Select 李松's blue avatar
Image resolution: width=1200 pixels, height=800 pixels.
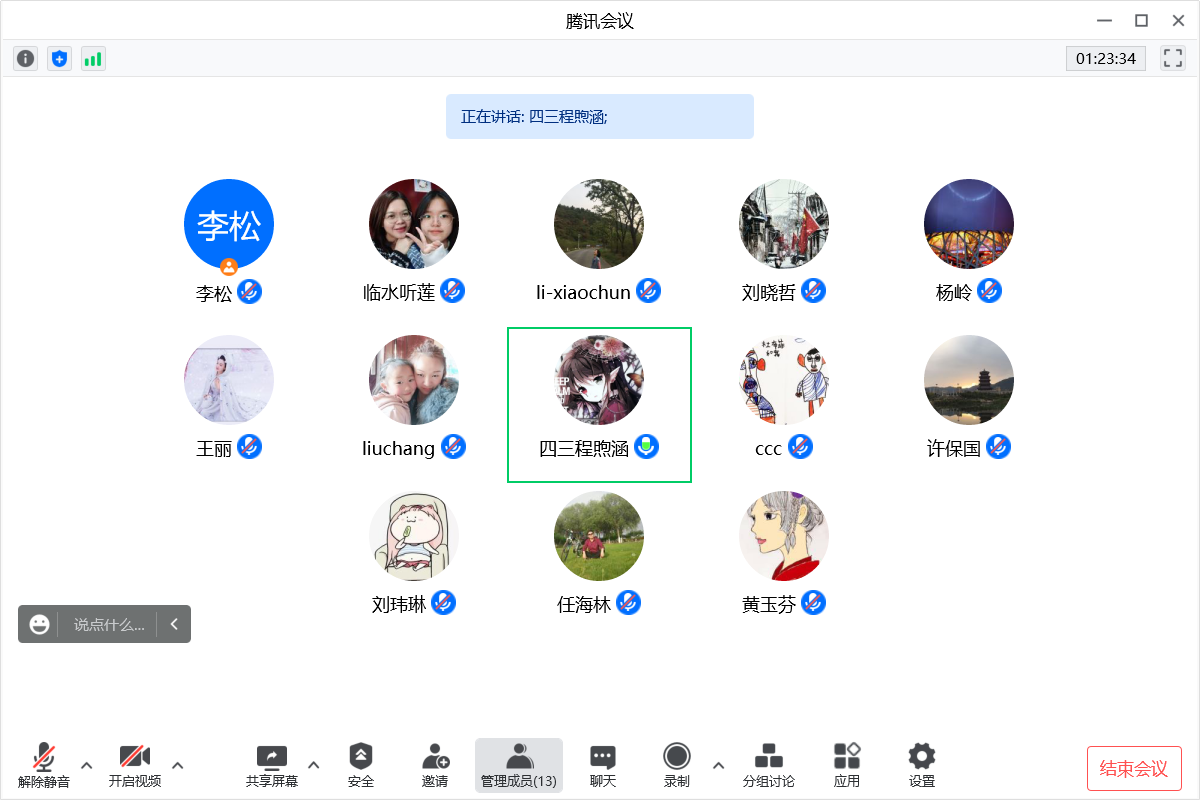tap(229, 224)
